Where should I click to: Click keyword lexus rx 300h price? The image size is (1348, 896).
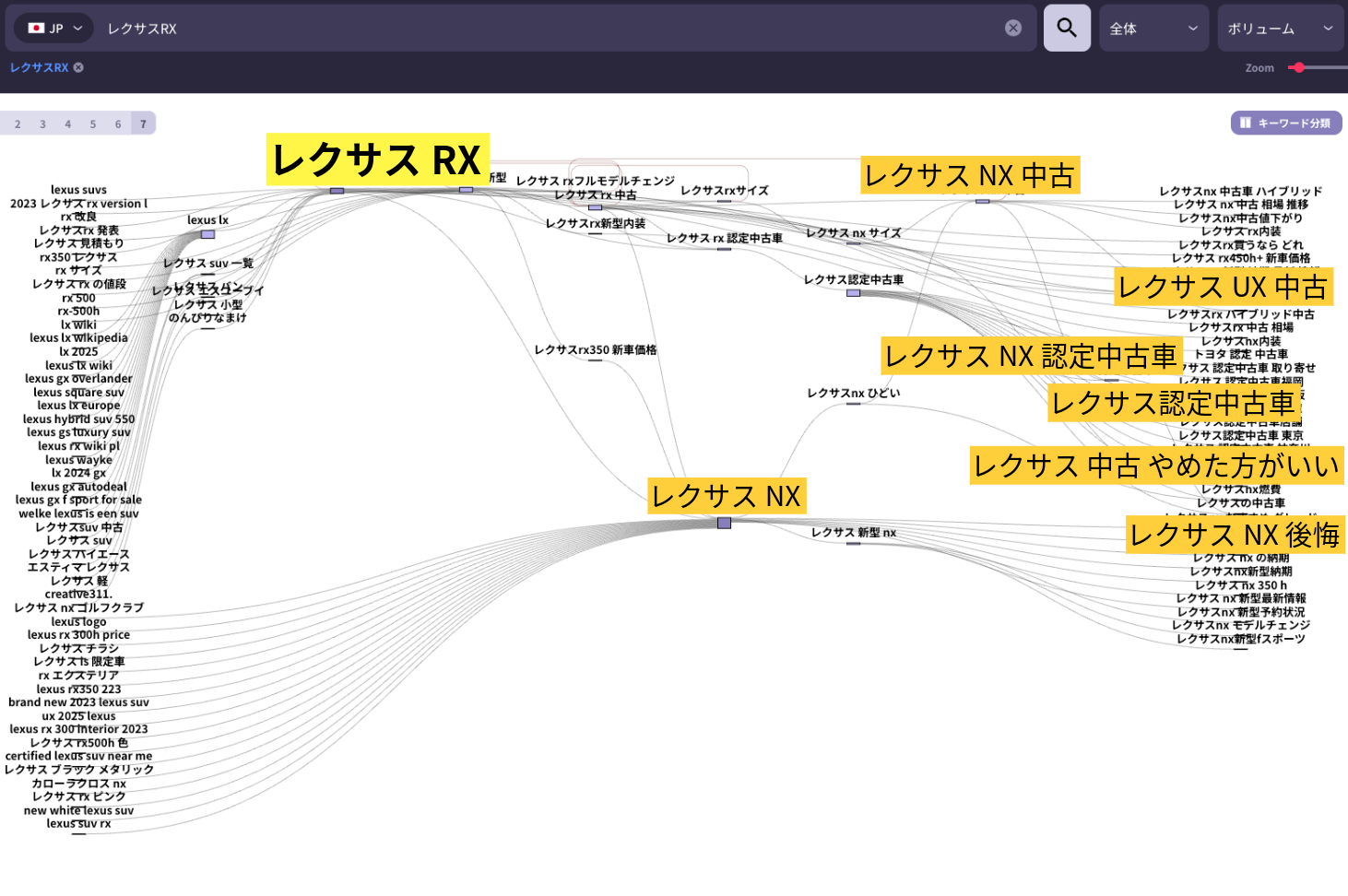coord(78,635)
